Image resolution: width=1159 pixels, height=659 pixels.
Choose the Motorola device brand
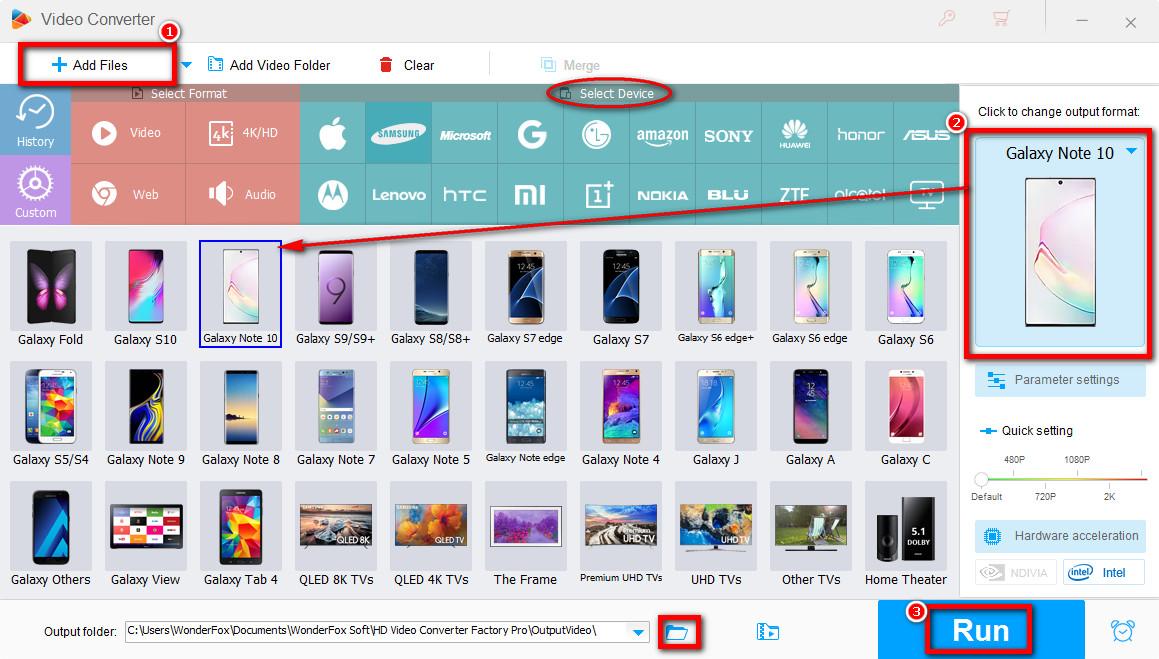click(x=333, y=195)
